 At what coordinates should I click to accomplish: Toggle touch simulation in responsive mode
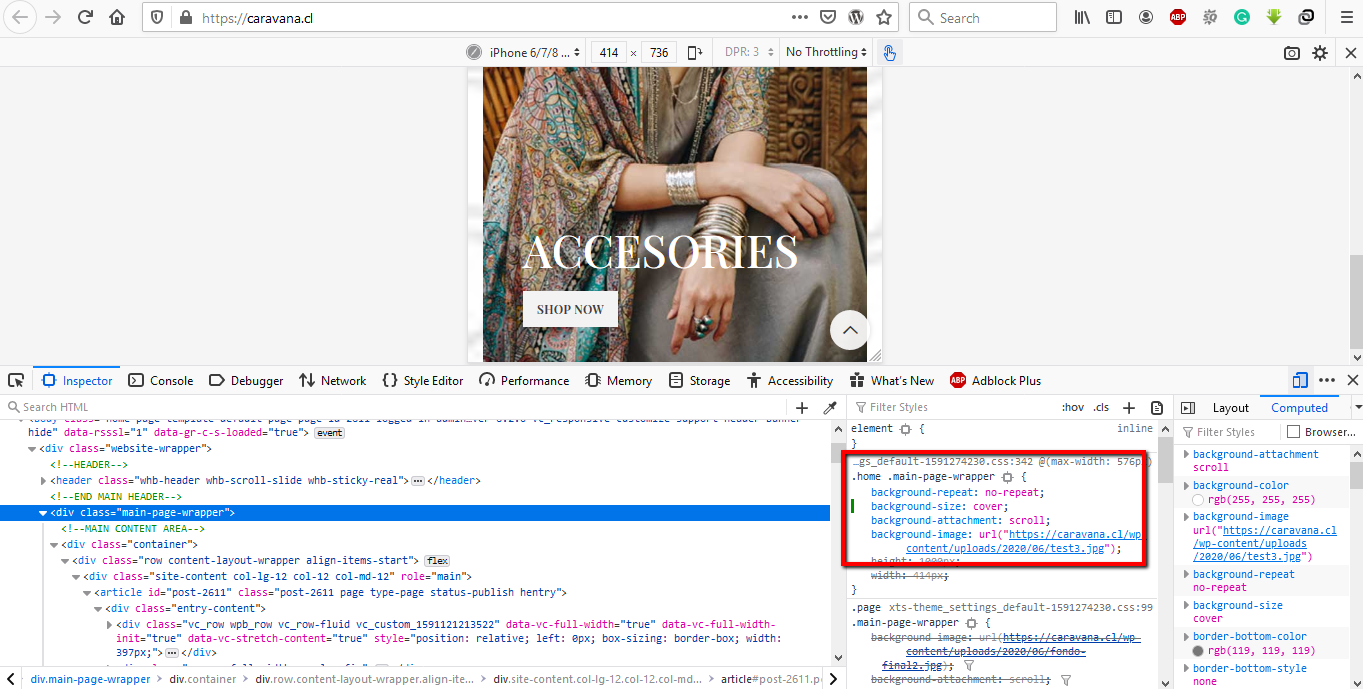888,52
